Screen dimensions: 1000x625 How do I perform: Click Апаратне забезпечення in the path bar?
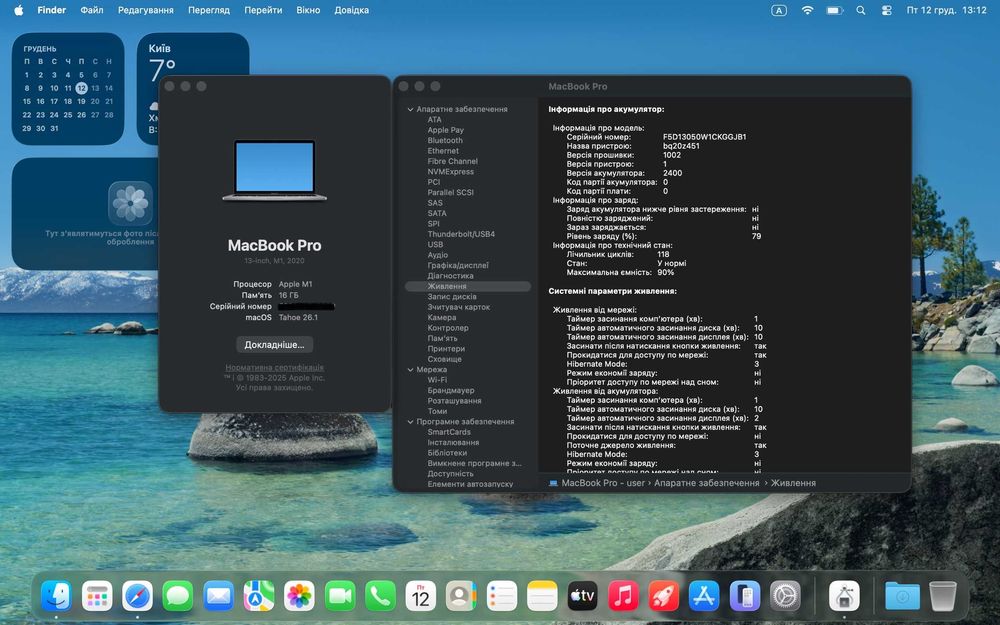pos(706,483)
